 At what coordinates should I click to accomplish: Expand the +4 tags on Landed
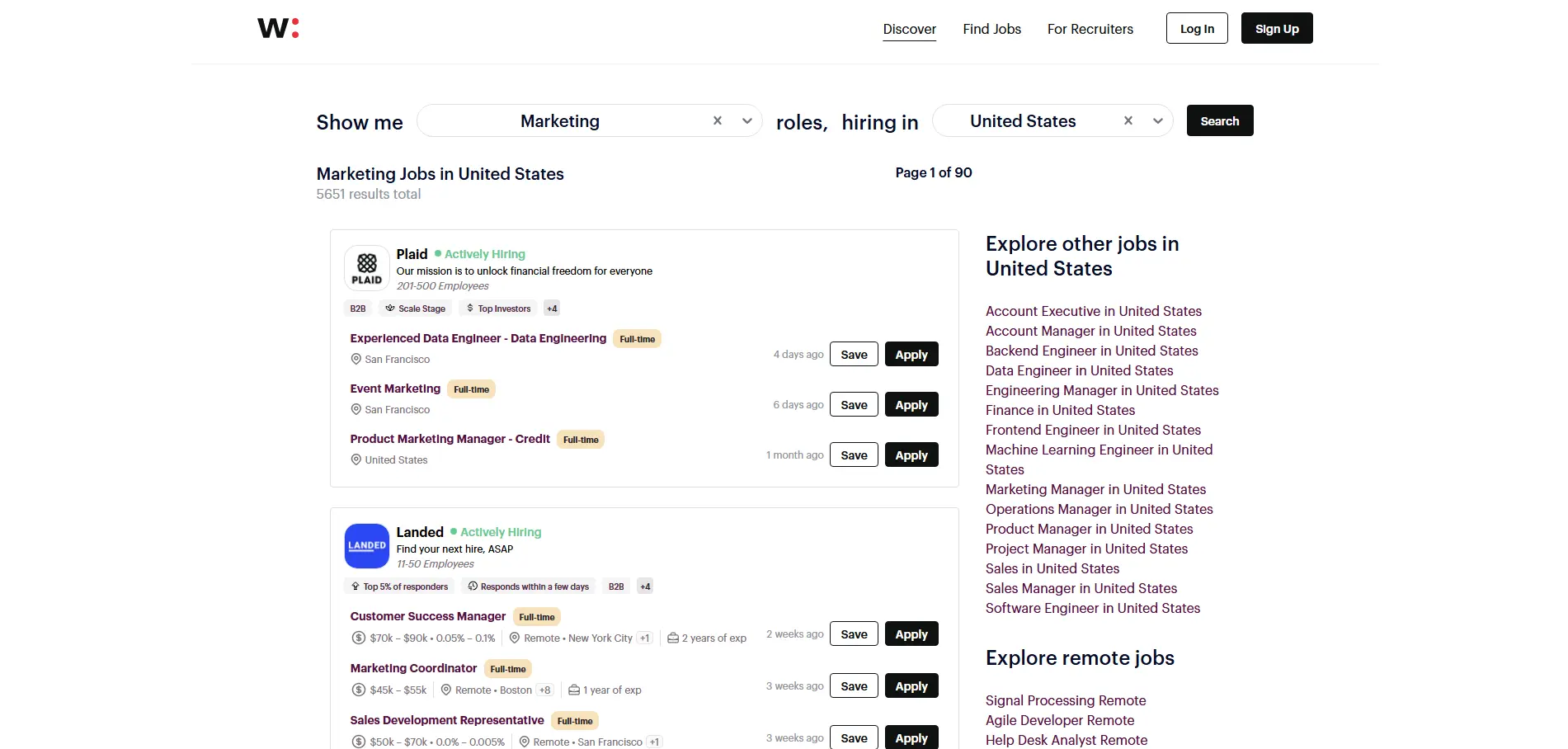645,586
